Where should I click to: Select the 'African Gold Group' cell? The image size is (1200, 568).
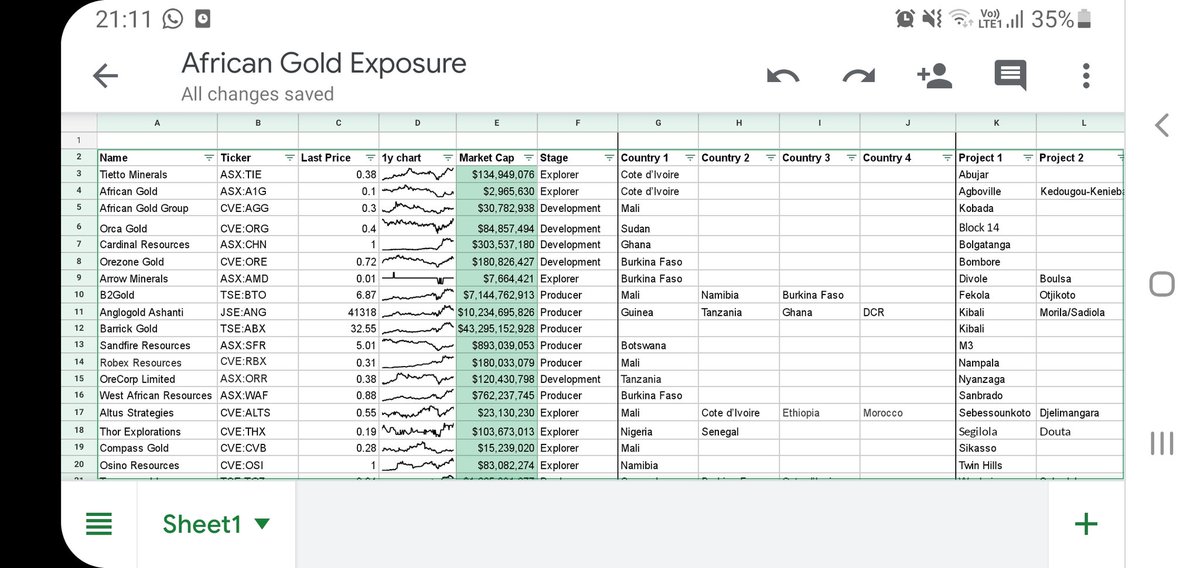[x=157, y=208]
